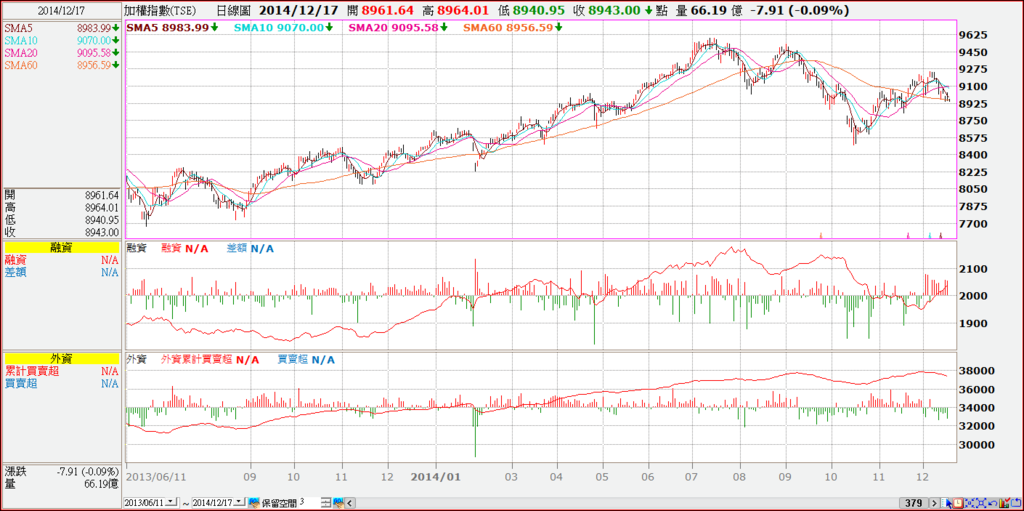Click the 379 bar count button
Viewport: 1024px width, 511px height.
click(914, 503)
